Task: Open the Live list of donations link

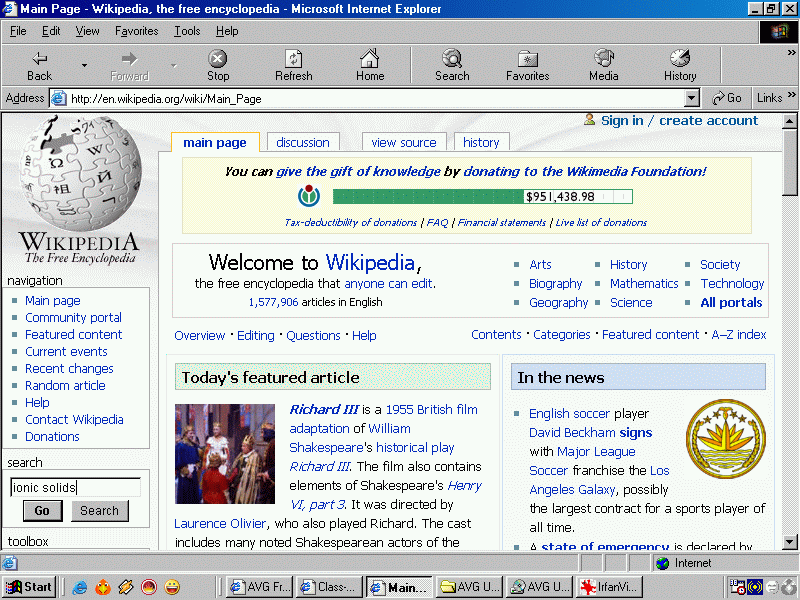Action: 601,222
